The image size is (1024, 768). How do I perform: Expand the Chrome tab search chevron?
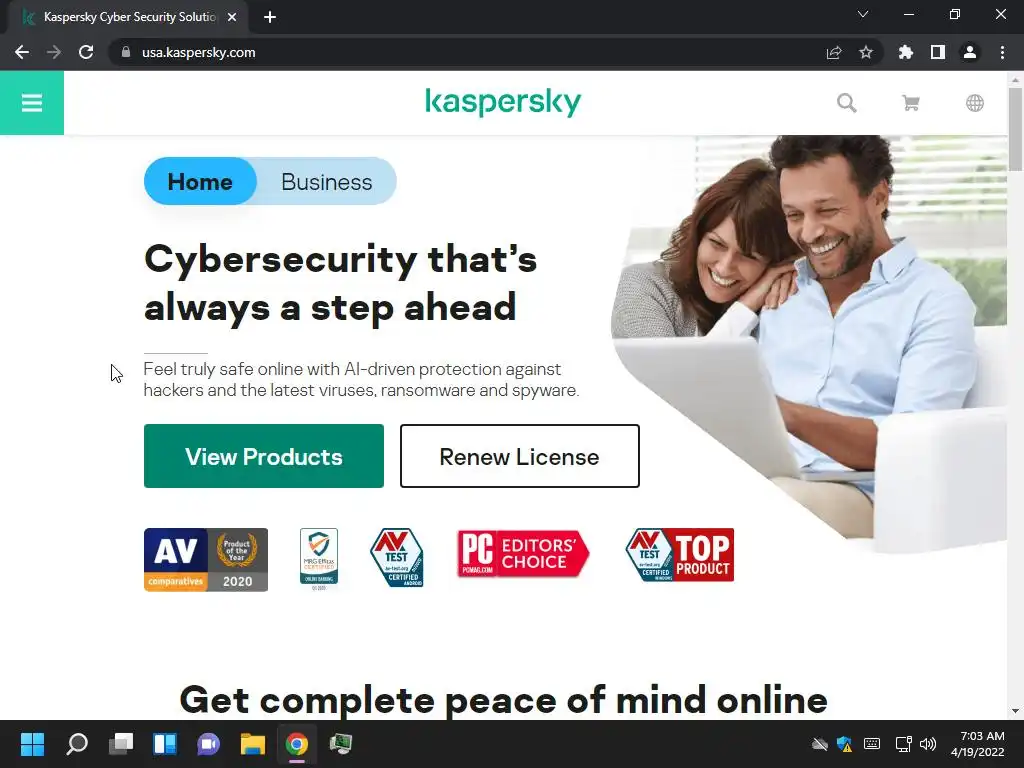(863, 14)
